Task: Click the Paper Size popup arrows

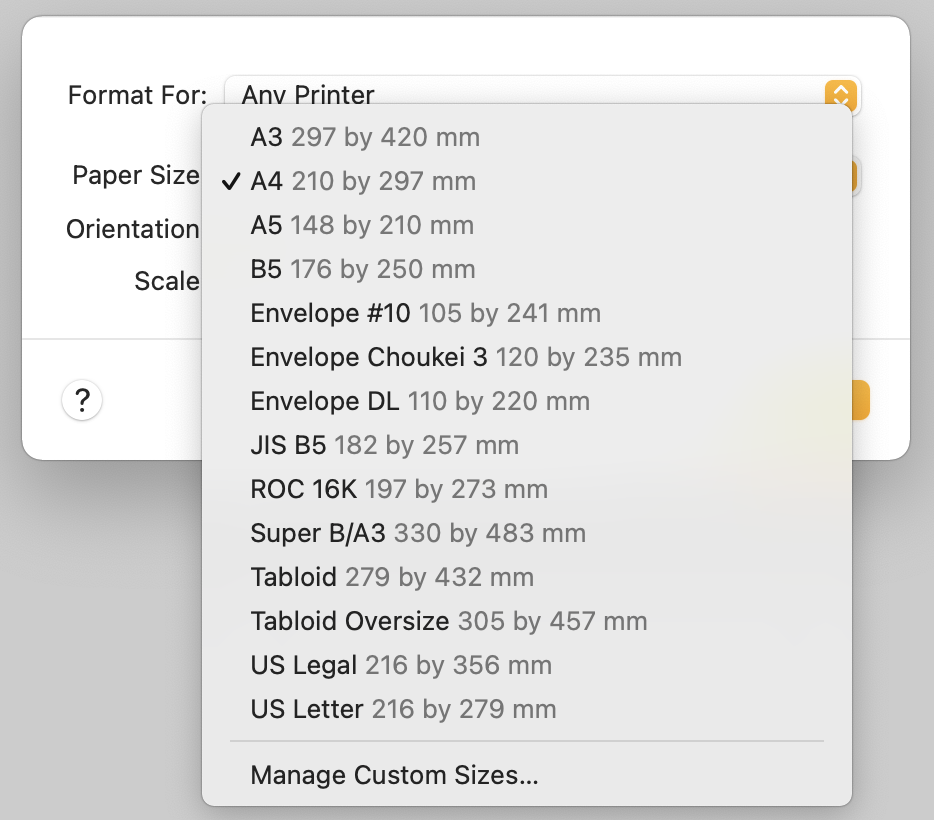Action: click(x=855, y=176)
